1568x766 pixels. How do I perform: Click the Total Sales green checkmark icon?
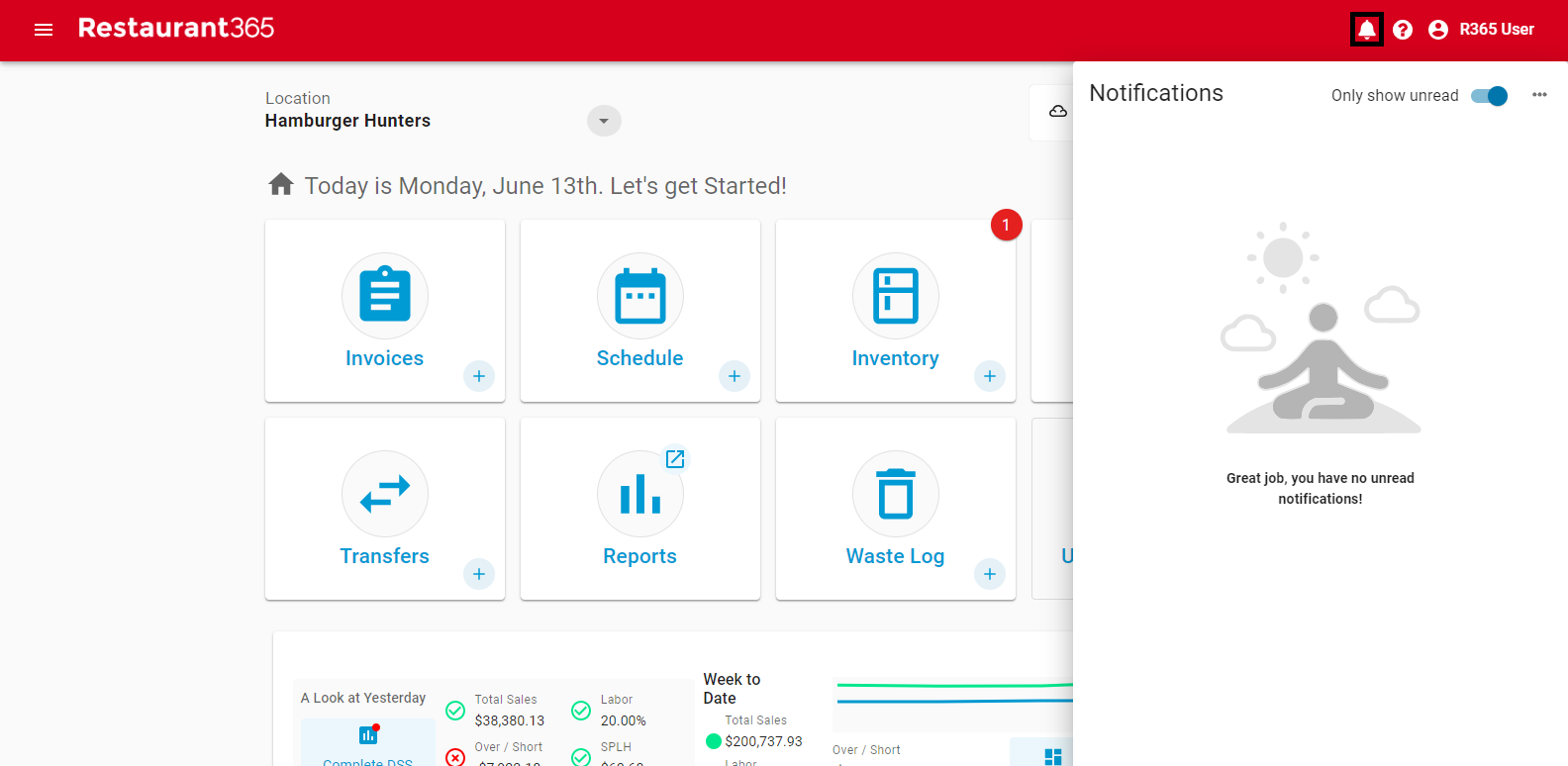click(x=455, y=710)
